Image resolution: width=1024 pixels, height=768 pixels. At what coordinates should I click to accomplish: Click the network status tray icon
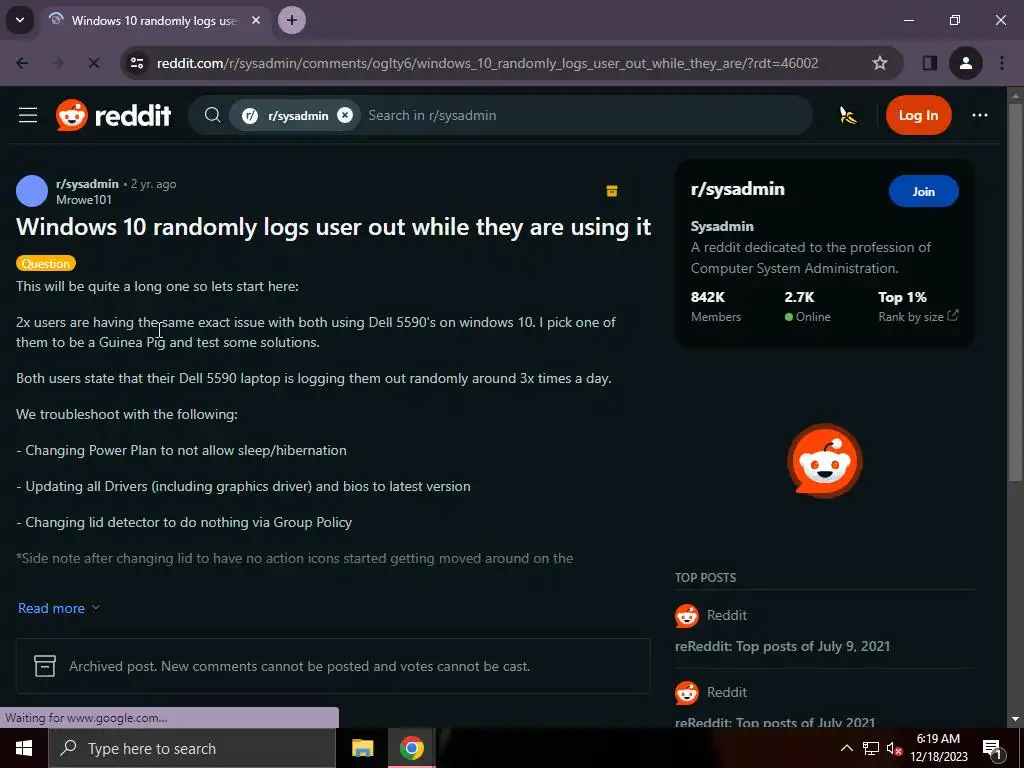click(x=871, y=748)
